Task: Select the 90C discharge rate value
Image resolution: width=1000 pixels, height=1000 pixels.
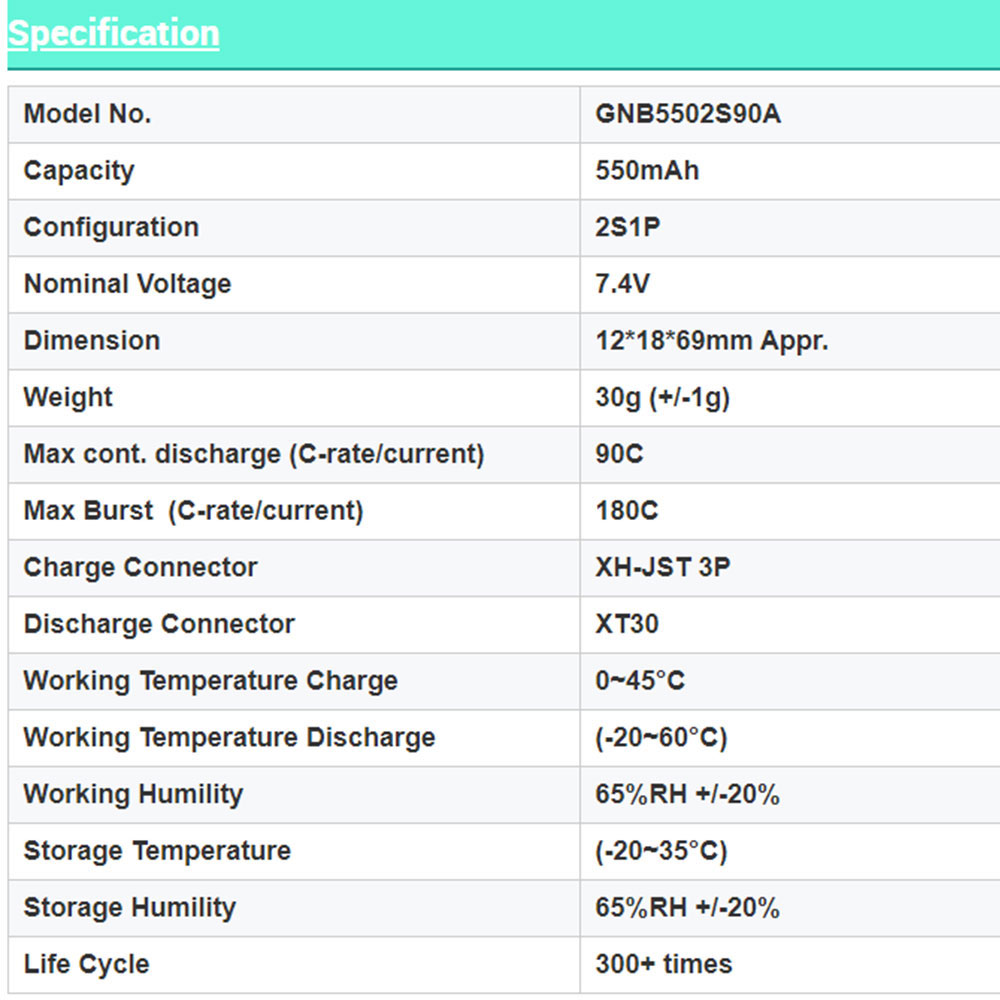Action: [619, 454]
